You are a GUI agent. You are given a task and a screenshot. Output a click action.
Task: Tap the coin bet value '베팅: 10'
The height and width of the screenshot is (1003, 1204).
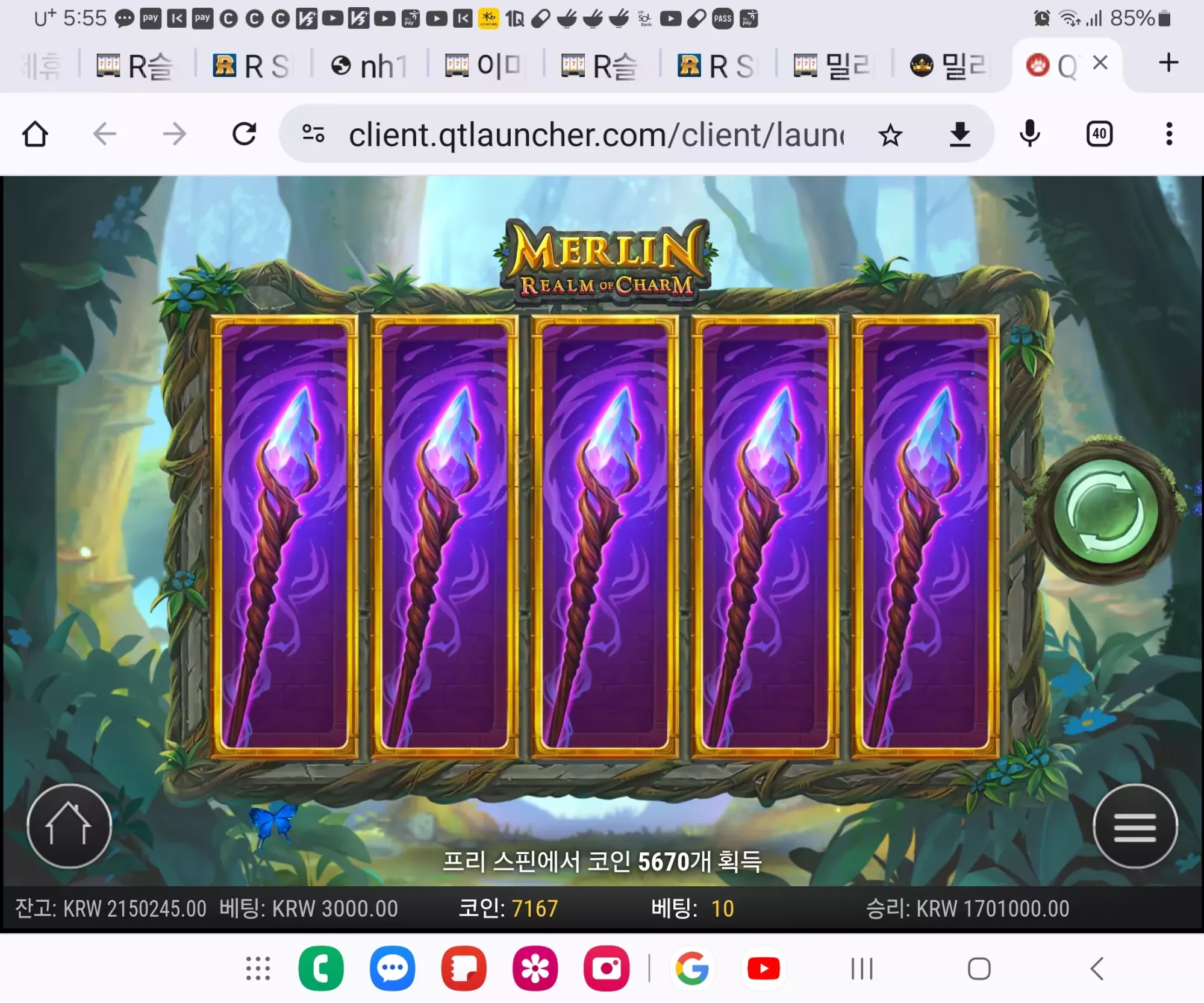[693, 908]
